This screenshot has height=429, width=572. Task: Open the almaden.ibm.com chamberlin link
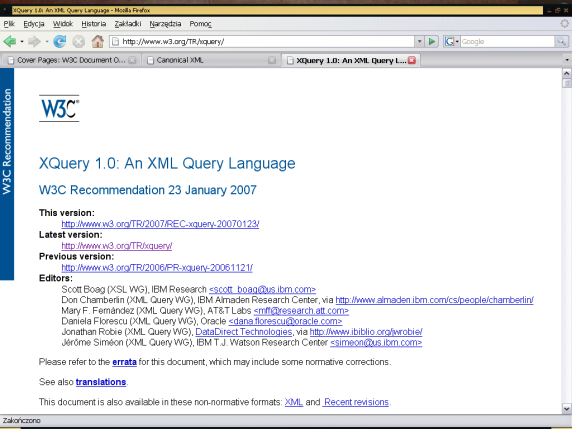pos(434,300)
